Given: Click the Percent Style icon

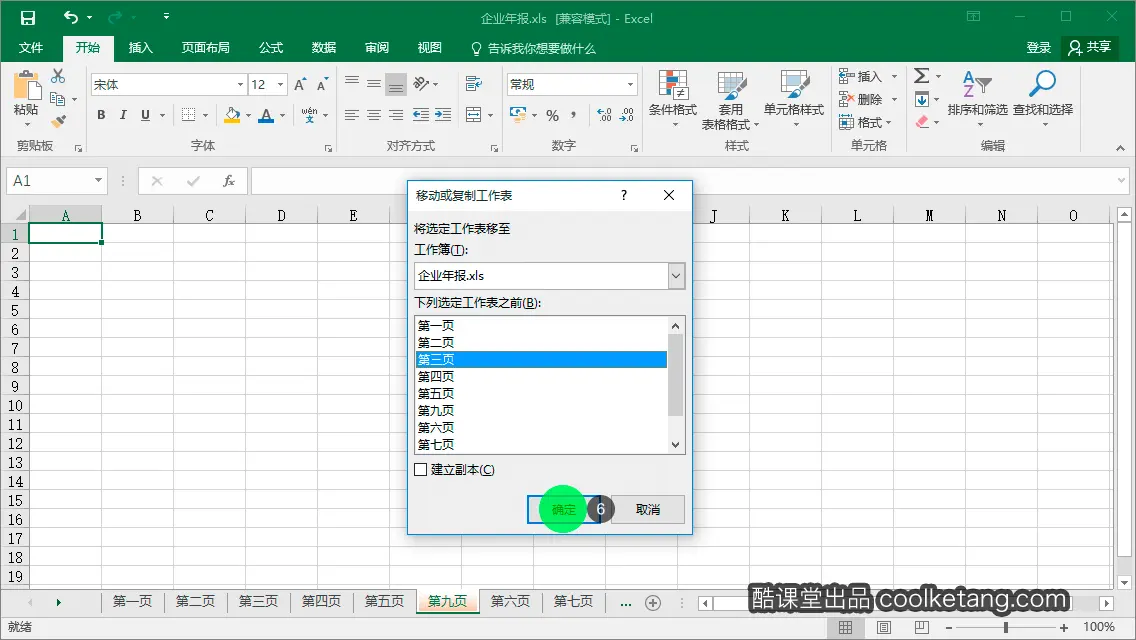Looking at the screenshot, I should point(553,115).
